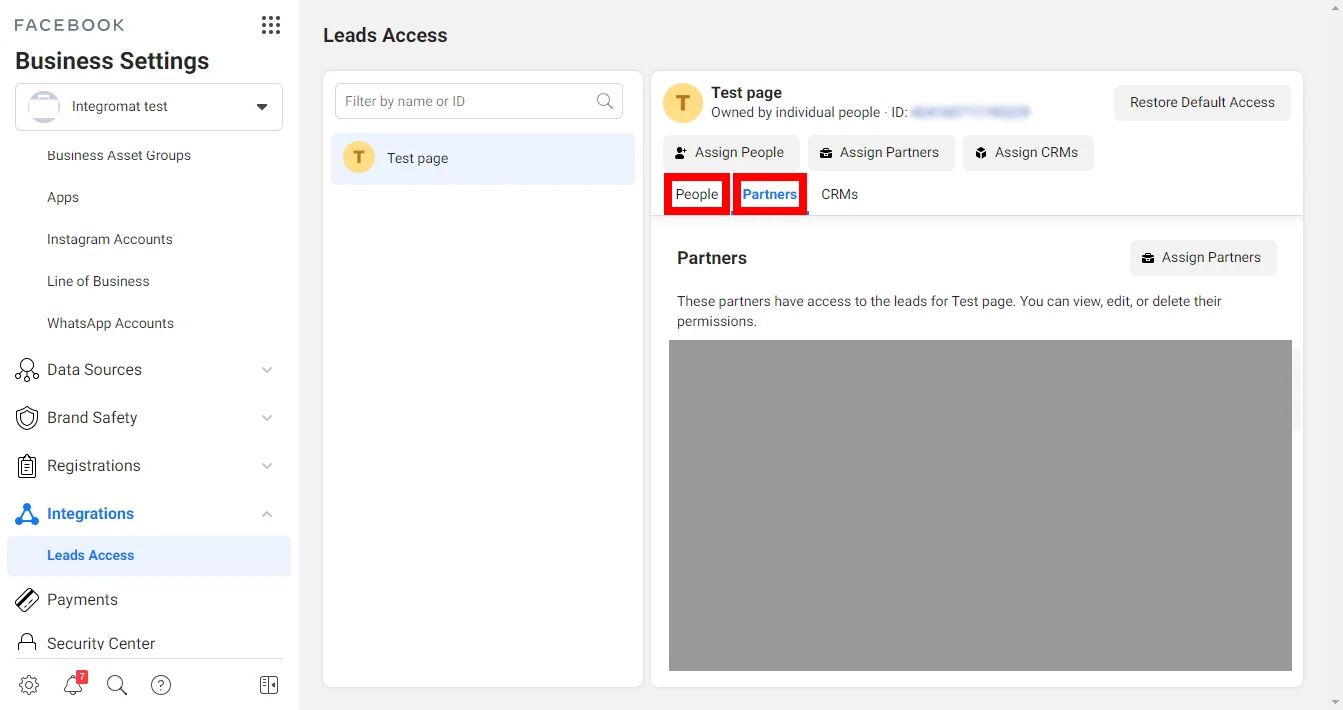Open Instagram Accounts

tap(110, 239)
